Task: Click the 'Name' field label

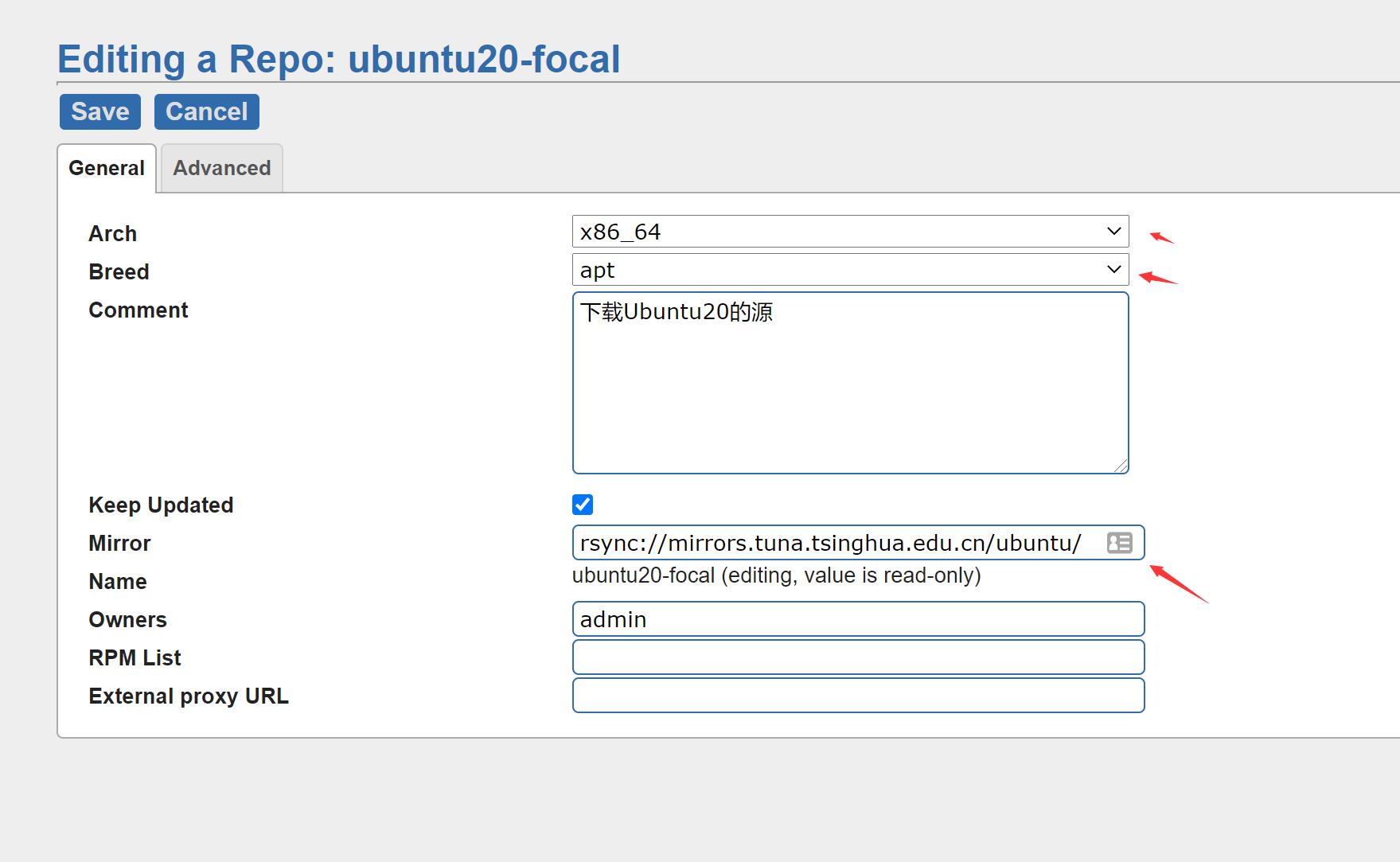Action: coord(118,582)
